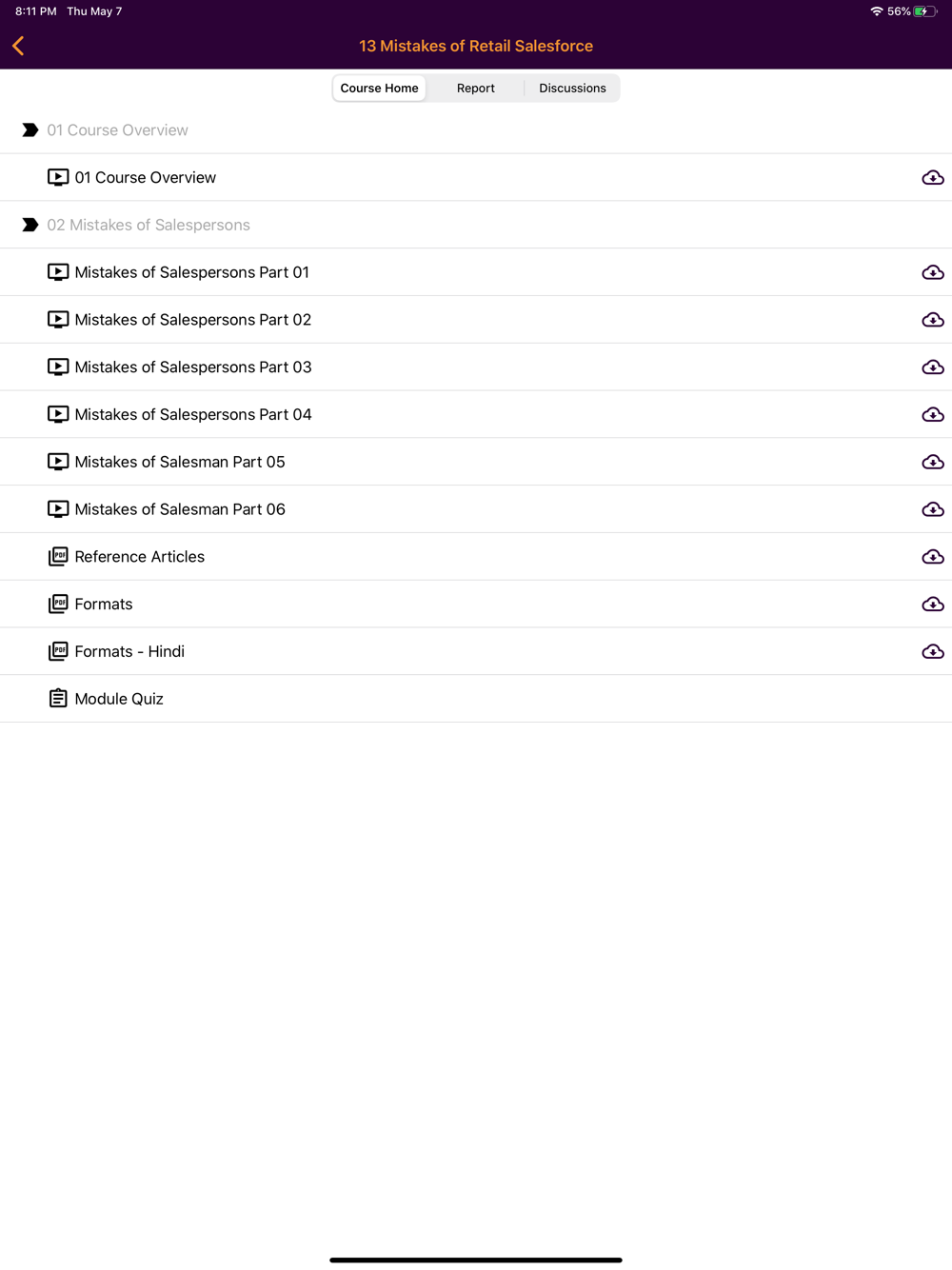This screenshot has width=952, height=1270.
Task: Download Mistakes of Salespersons Part 01
Action: 932,272
